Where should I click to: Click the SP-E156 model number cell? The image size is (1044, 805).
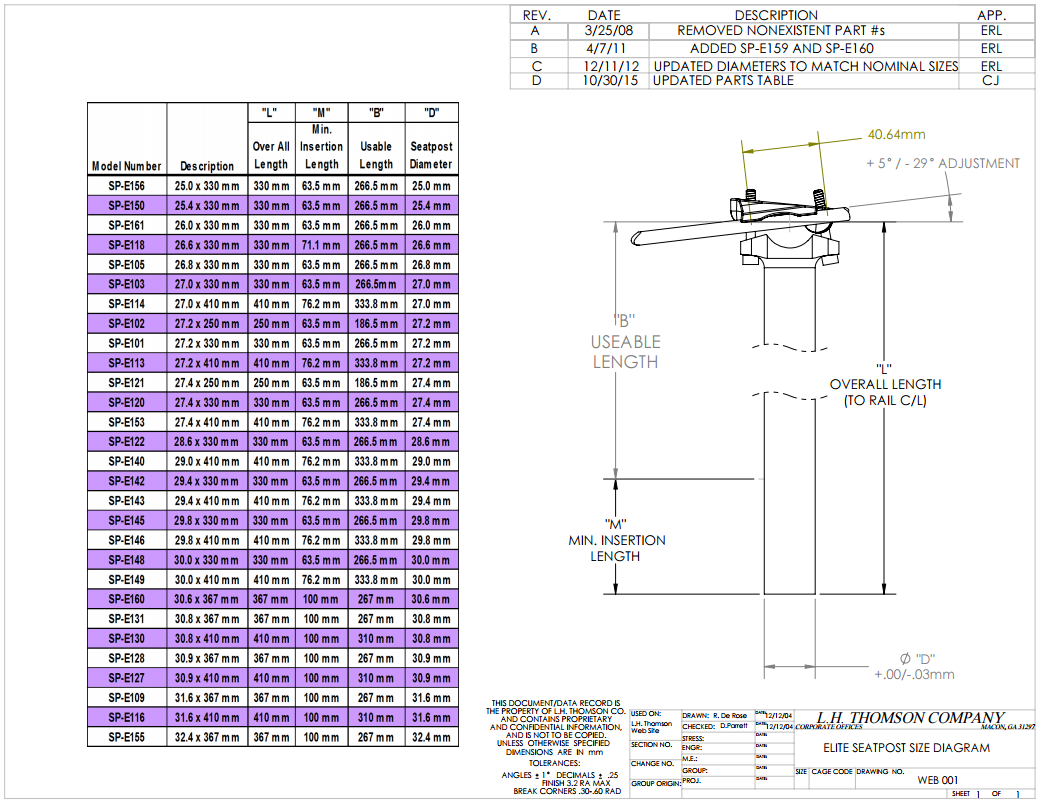tap(127, 186)
